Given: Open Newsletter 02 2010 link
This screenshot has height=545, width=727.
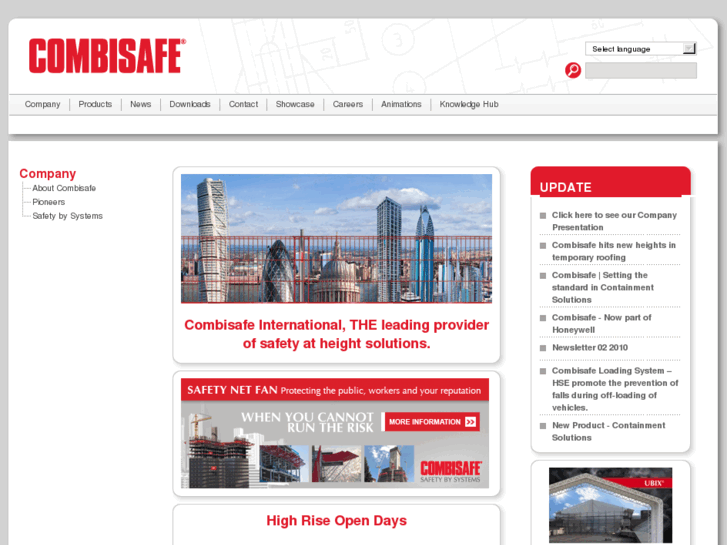Looking at the screenshot, I should (590, 347).
